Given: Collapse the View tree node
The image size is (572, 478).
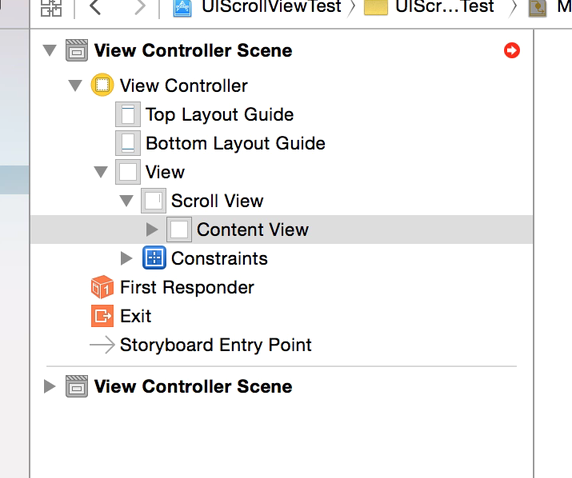Looking at the screenshot, I should pyautogui.click(x=101, y=171).
